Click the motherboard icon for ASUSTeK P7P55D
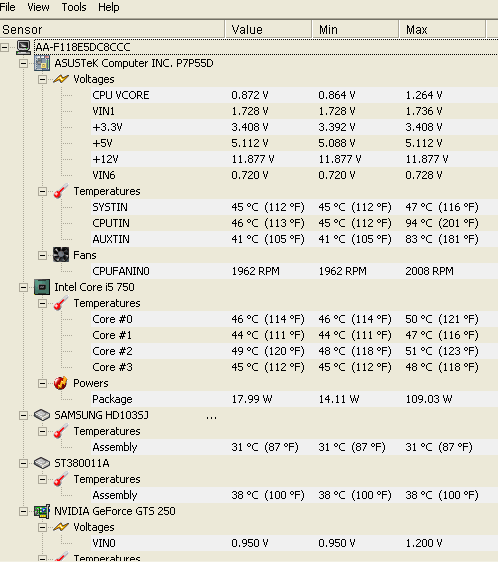The width and height of the screenshot is (498, 562). 42,63
